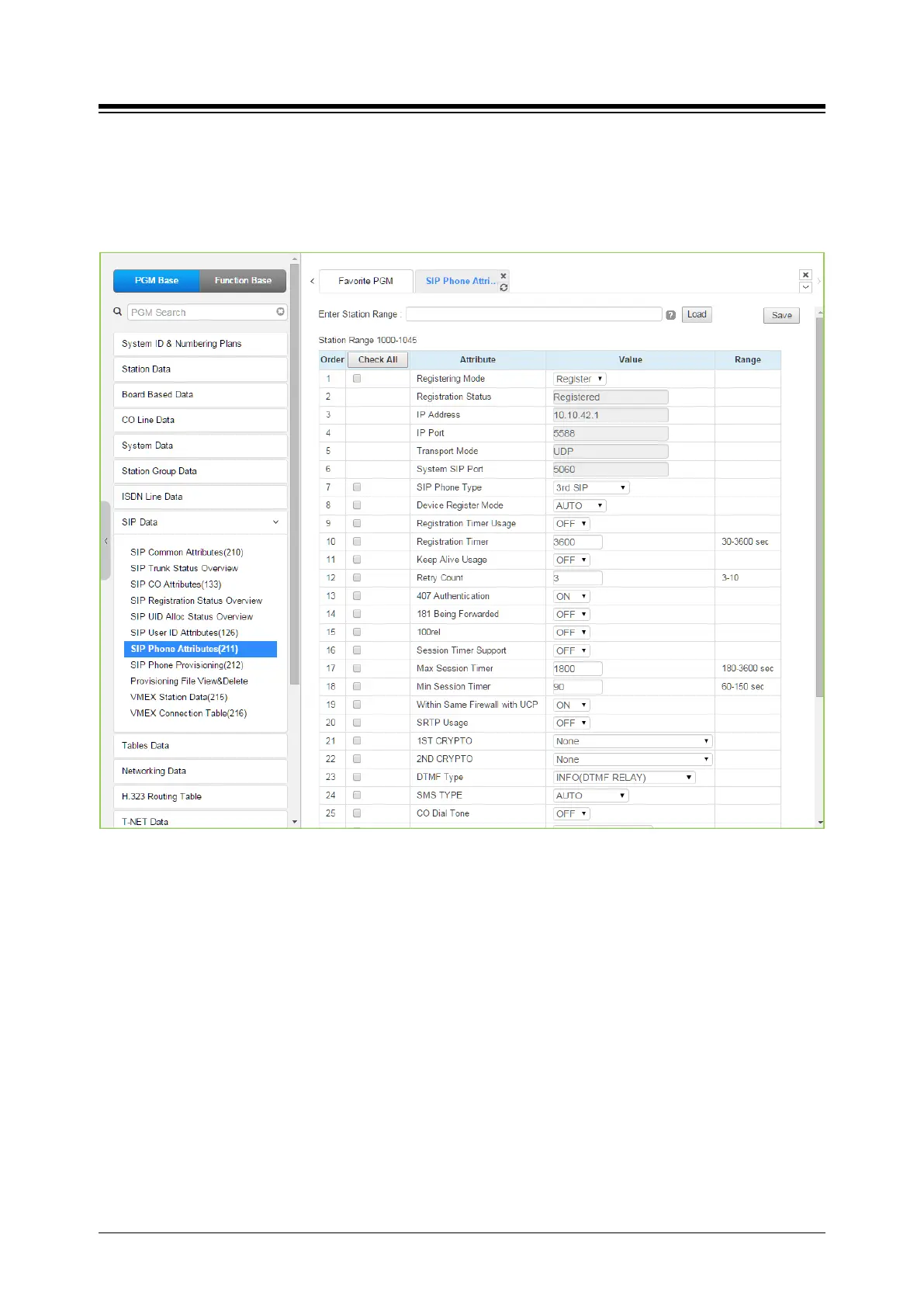Viewport: 924px width, 1307px height.
Task: Tick the 407 Authentication checkbox
Action: pyautogui.click(x=357, y=596)
